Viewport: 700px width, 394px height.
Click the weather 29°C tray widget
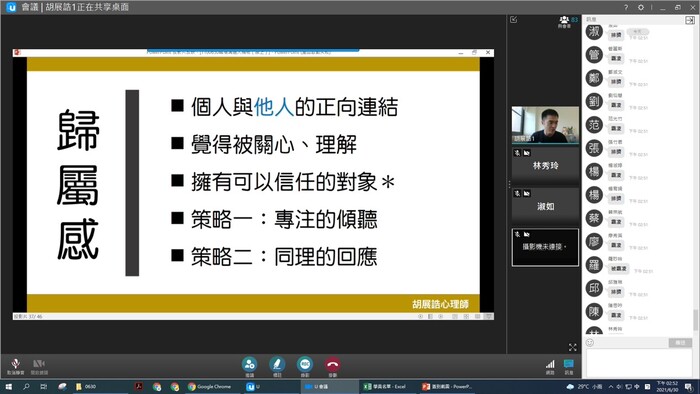pos(585,386)
